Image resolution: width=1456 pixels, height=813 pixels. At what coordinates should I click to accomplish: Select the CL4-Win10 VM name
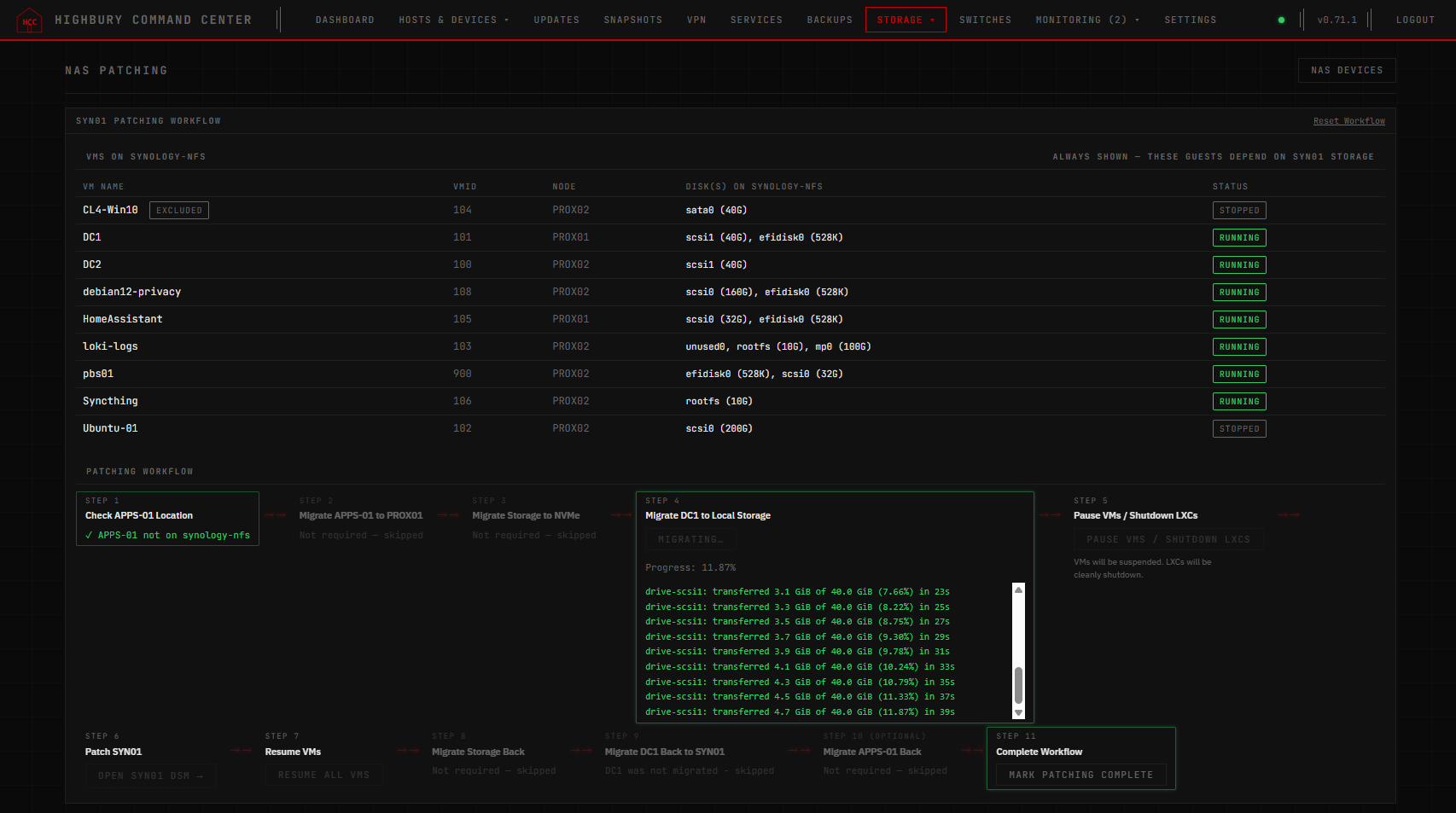110,210
